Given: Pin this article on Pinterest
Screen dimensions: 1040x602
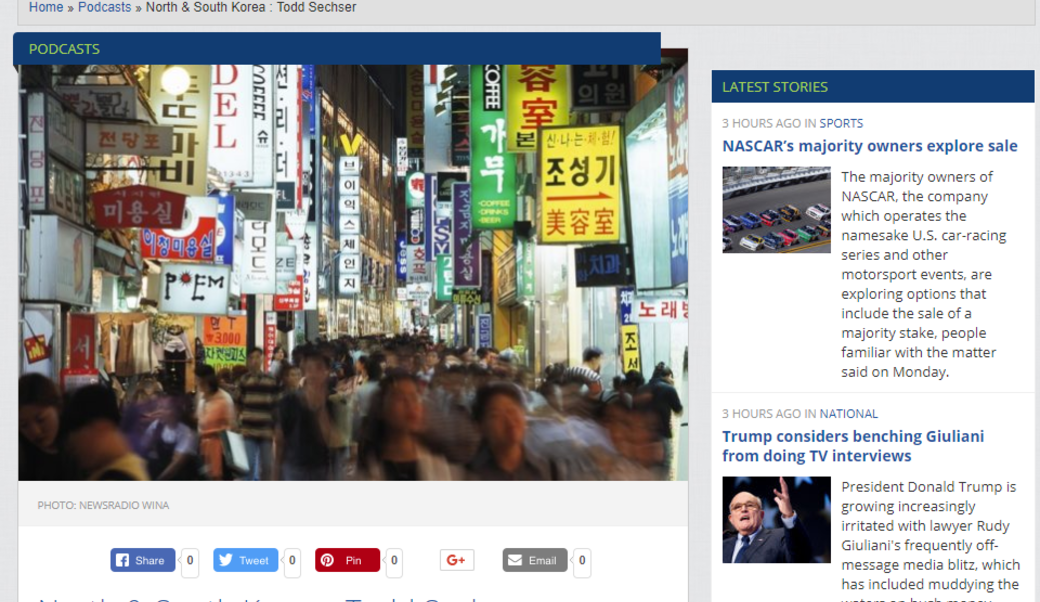Looking at the screenshot, I should [x=346, y=560].
